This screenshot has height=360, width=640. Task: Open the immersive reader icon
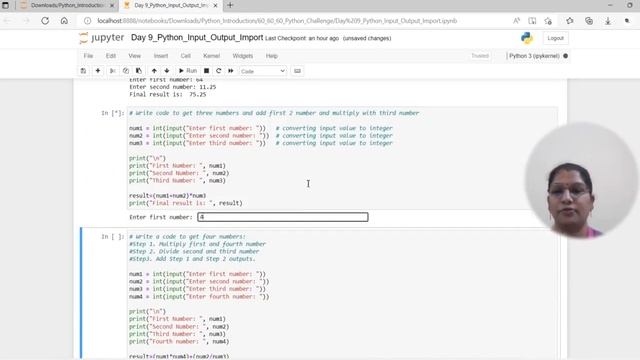(x=532, y=21)
